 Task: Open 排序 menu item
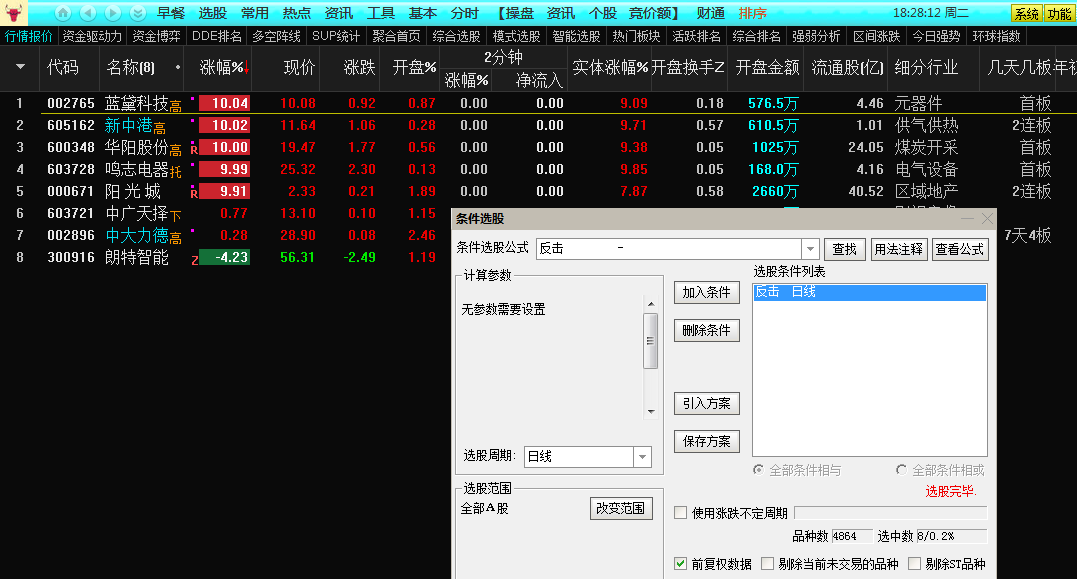[752, 13]
